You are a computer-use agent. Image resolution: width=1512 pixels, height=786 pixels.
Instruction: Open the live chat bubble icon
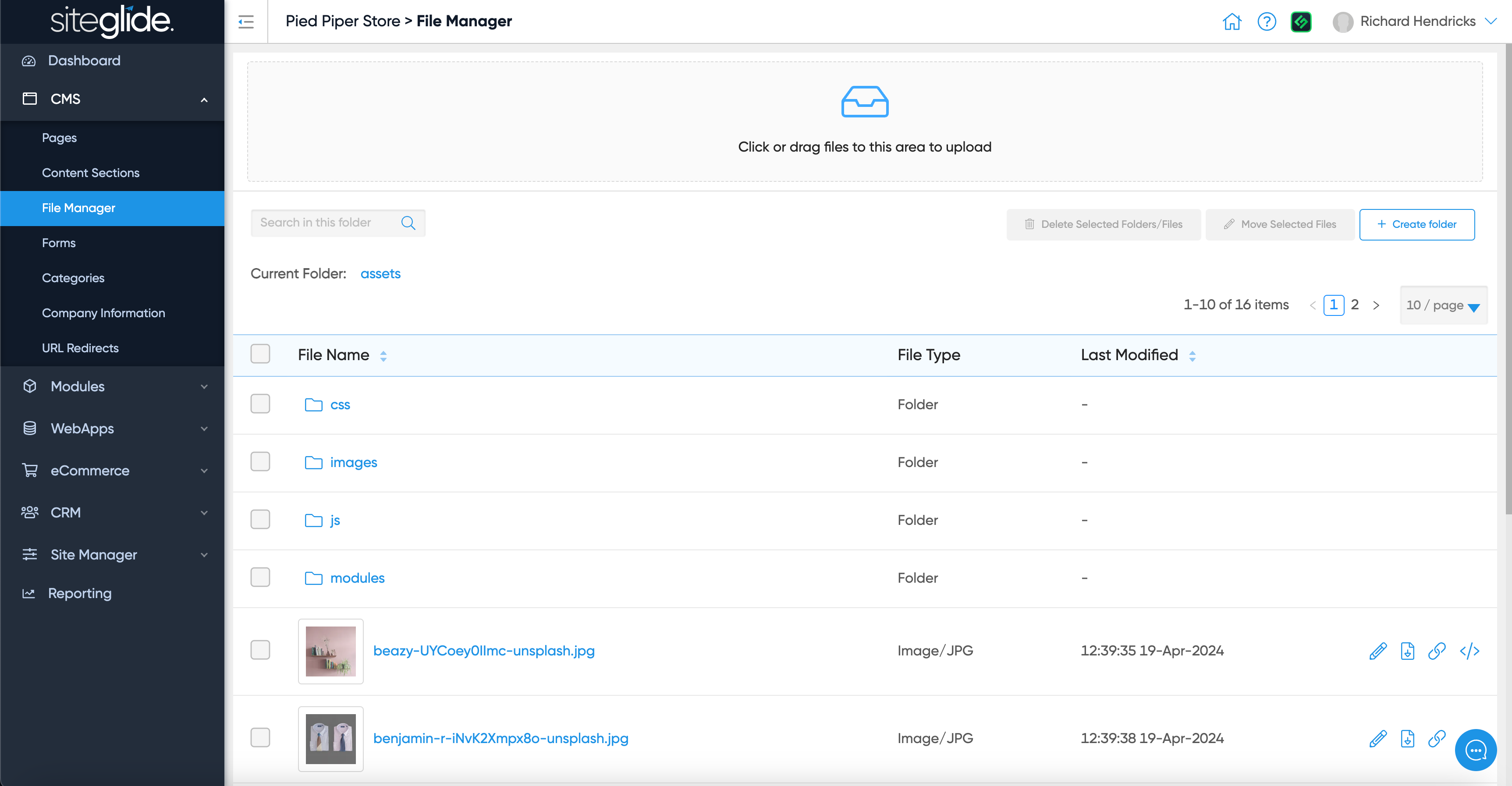pos(1475,750)
